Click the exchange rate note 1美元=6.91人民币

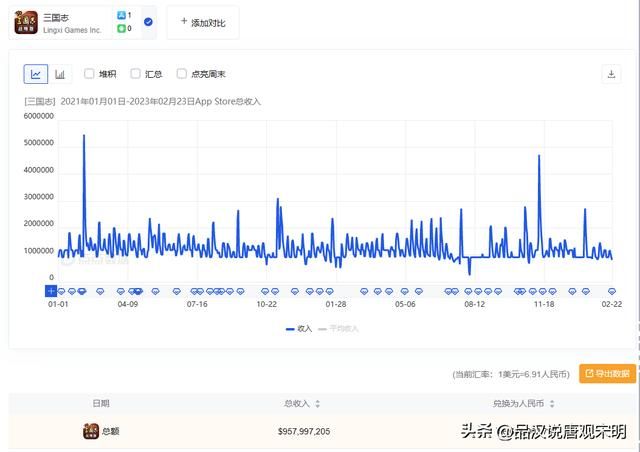click(x=511, y=374)
